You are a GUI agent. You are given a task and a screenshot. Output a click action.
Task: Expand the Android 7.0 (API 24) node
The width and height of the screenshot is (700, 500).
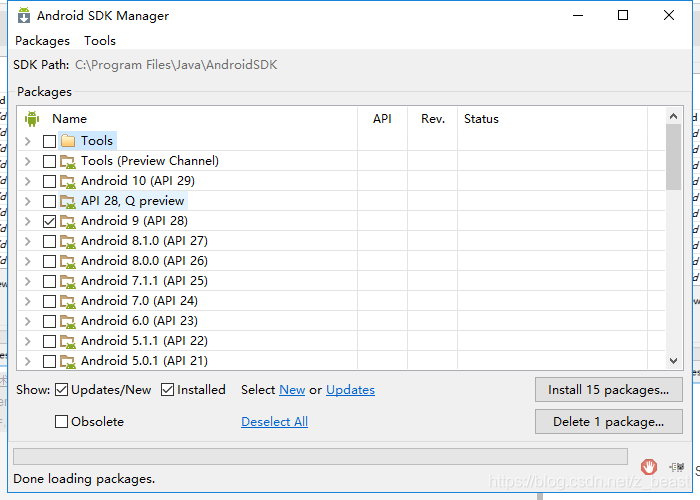click(28, 302)
